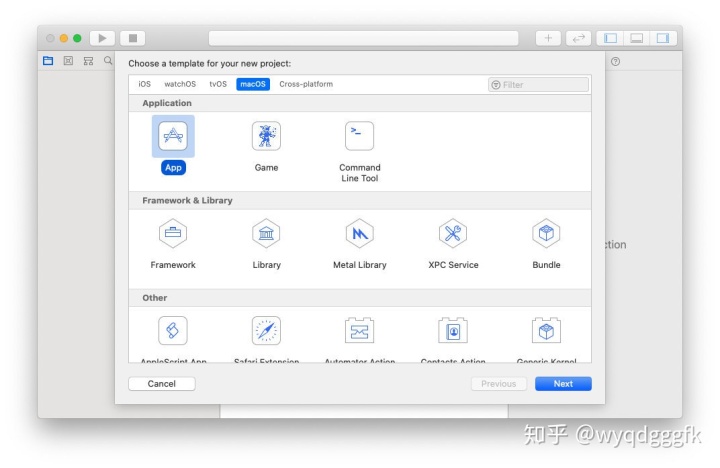Open the Library plus button in toolbar
Viewport: 720px width, 468px height.
click(548, 38)
